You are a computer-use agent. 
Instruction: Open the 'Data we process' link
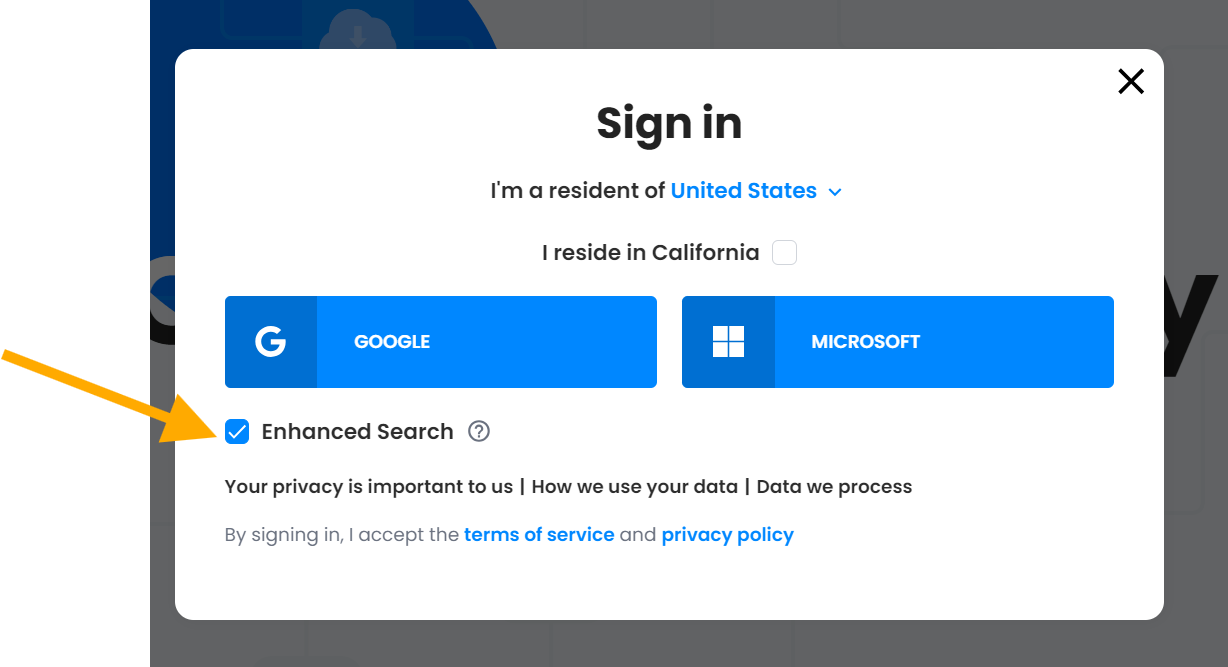[834, 487]
